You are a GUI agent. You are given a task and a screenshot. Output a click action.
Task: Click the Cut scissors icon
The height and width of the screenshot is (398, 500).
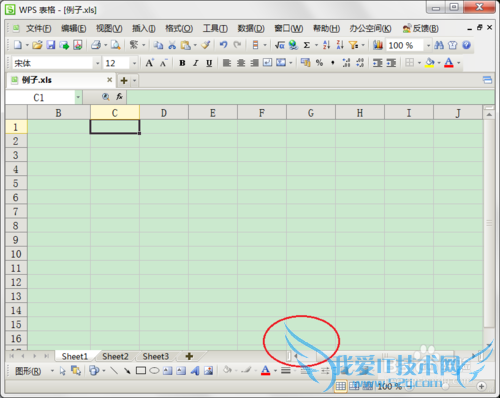[x=172, y=45]
